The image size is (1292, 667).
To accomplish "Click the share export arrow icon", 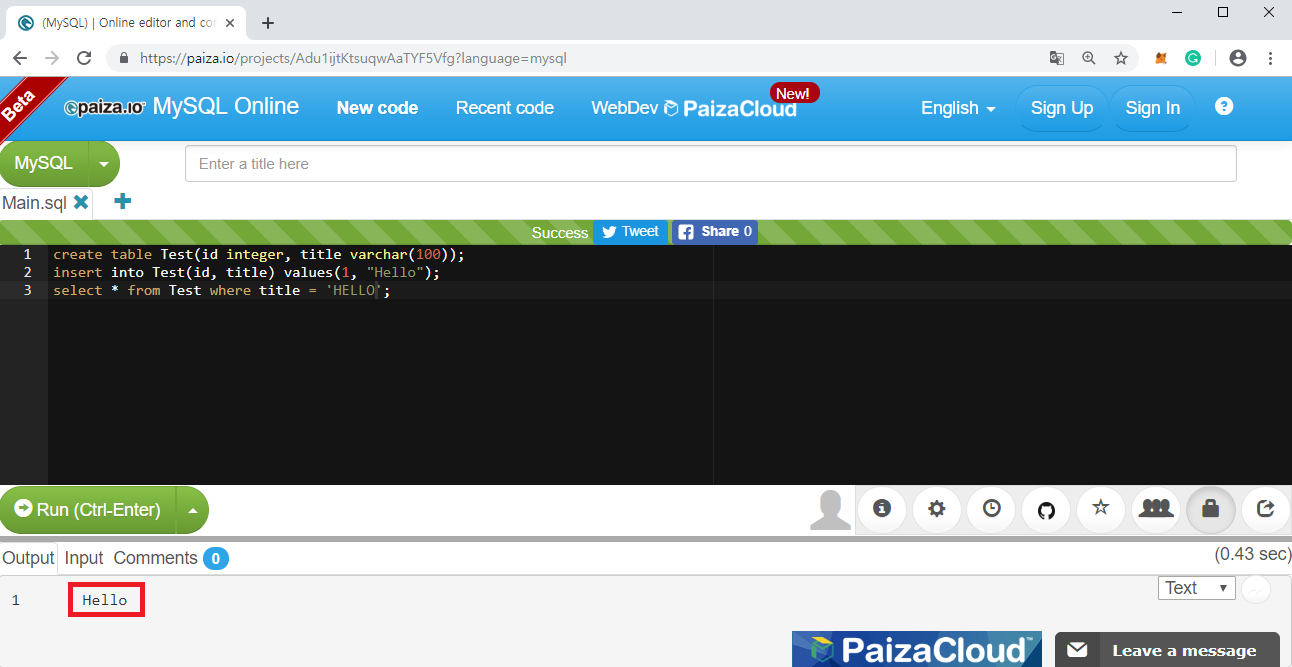I will pos(1266,509).
